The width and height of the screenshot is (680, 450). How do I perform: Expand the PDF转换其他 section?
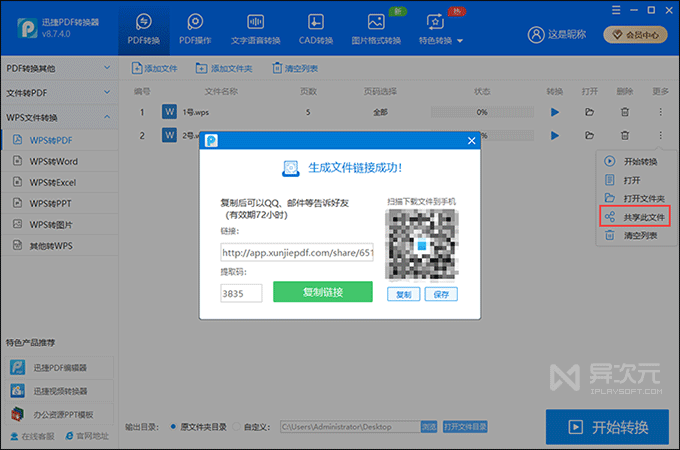(59, 68)
